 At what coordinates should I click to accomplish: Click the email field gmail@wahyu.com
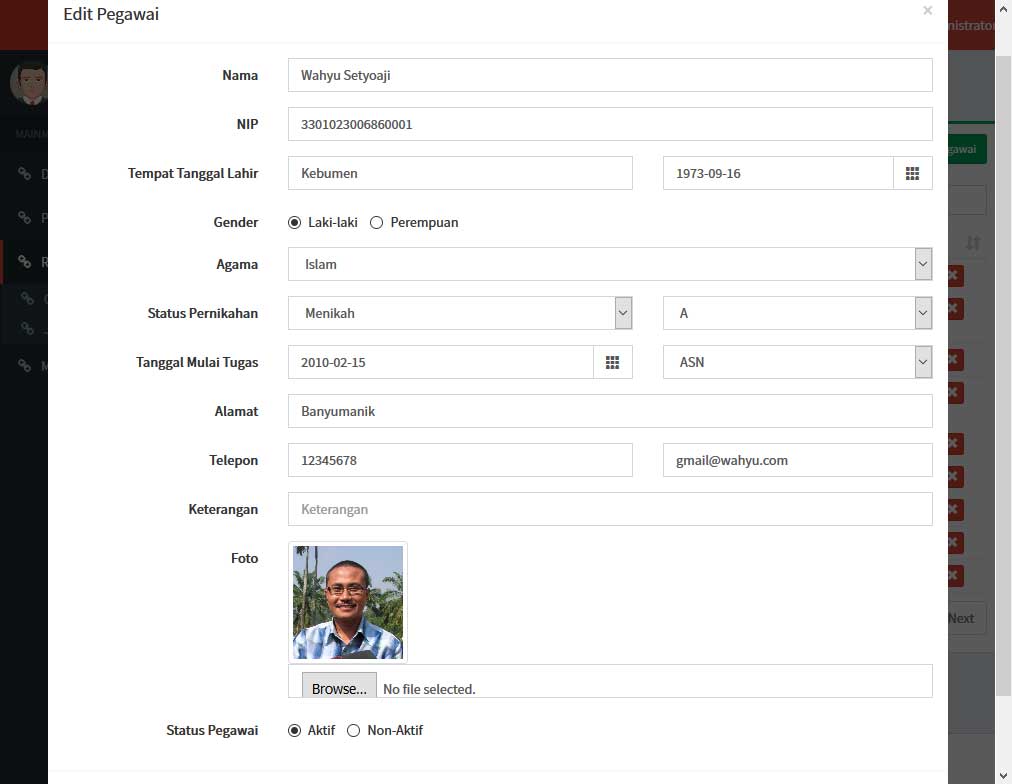(797, 460)
